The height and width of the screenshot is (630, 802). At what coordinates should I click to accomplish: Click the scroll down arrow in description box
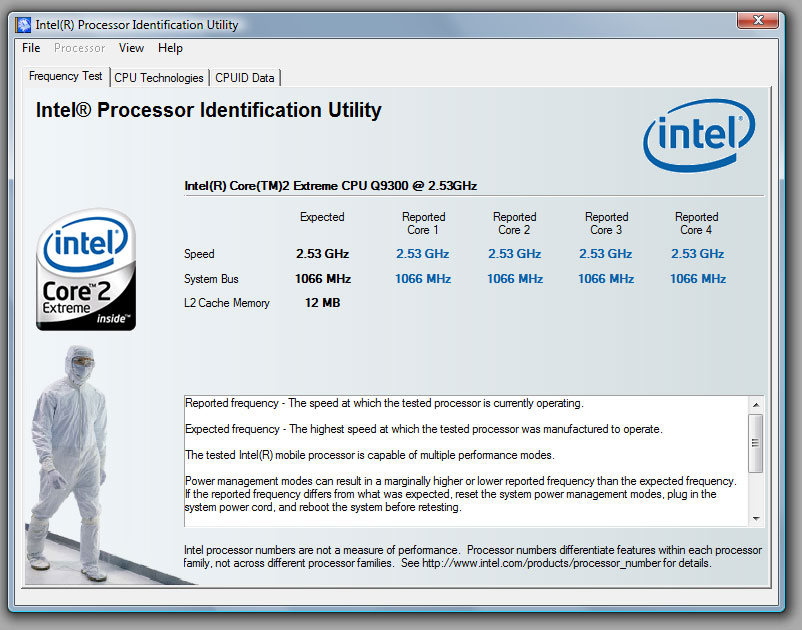[x=756, y=519]
